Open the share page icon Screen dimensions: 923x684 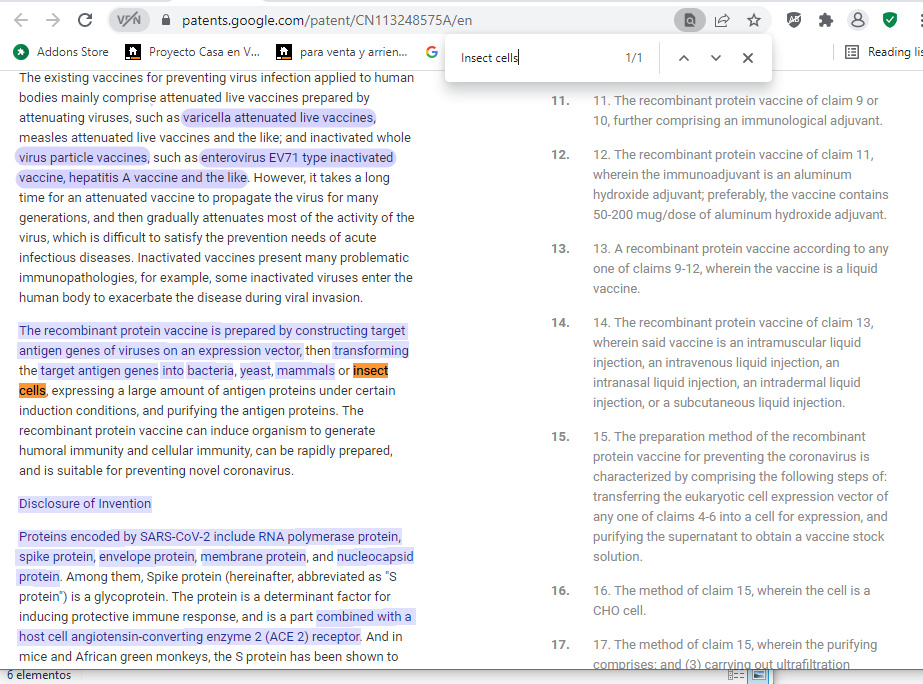pos(721,20)
